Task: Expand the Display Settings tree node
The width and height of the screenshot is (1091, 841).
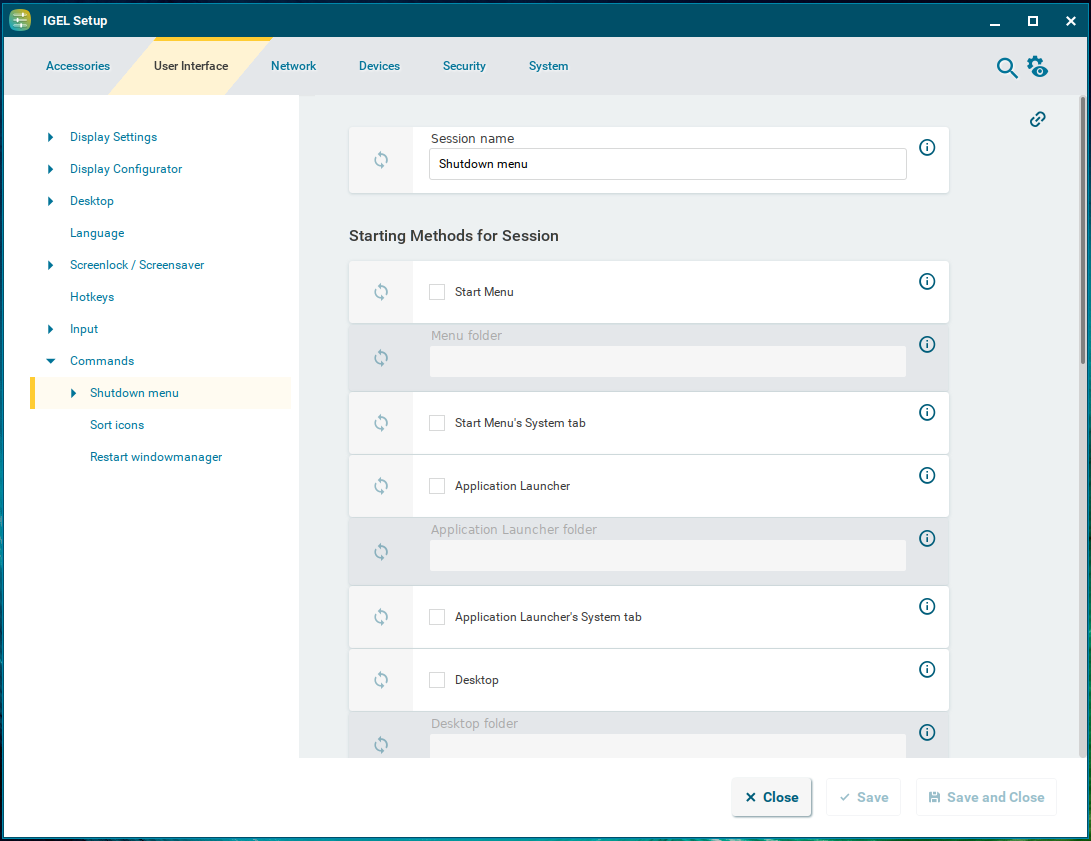Action: point(51,137)
